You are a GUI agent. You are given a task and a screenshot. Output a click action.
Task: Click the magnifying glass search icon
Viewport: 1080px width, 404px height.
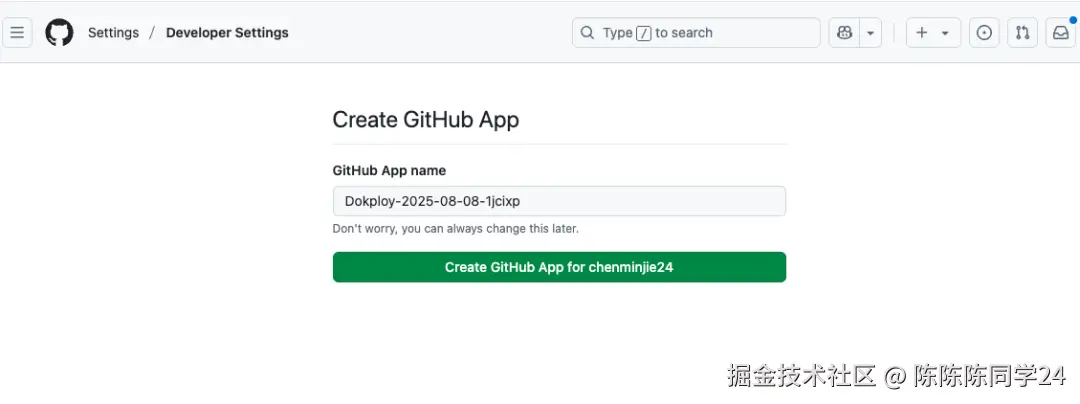pyautogui.click(x=588, y=33)
